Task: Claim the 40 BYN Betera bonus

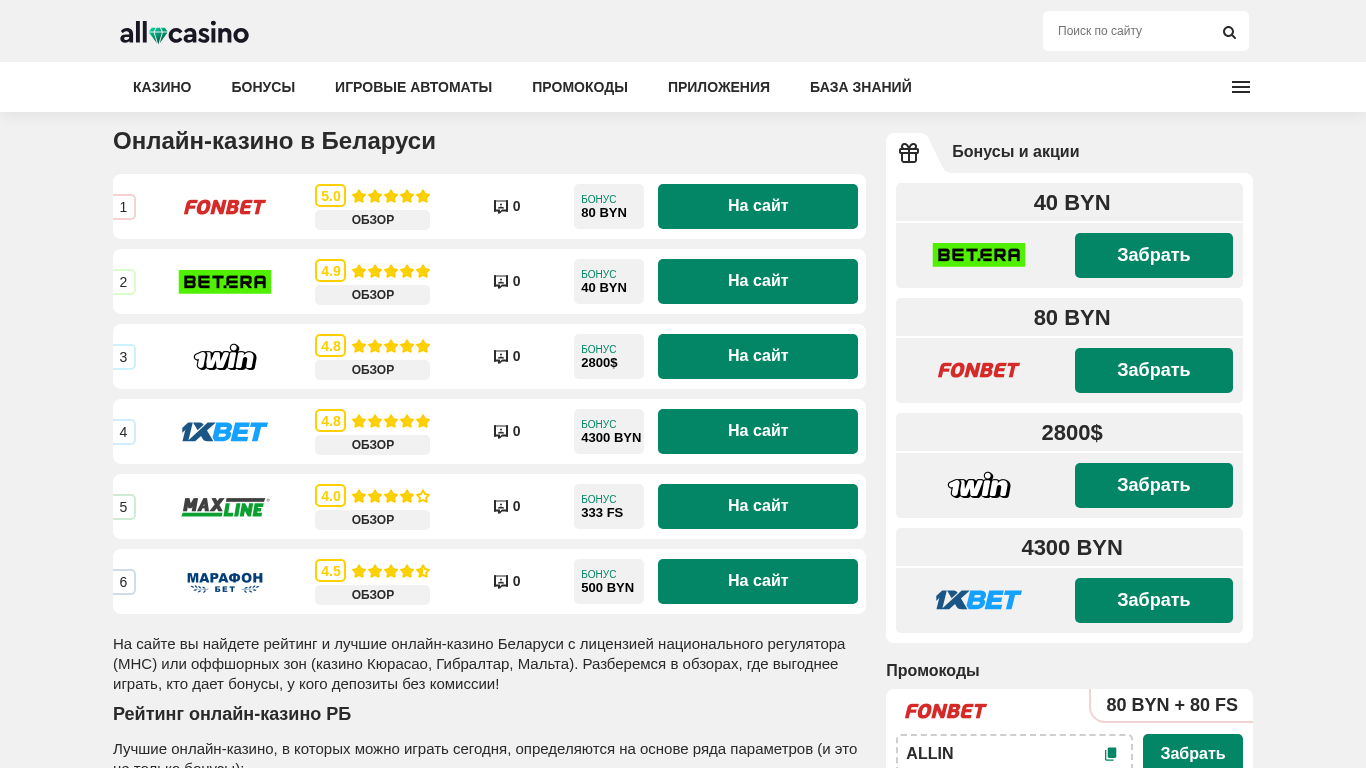Action: 1153,255
